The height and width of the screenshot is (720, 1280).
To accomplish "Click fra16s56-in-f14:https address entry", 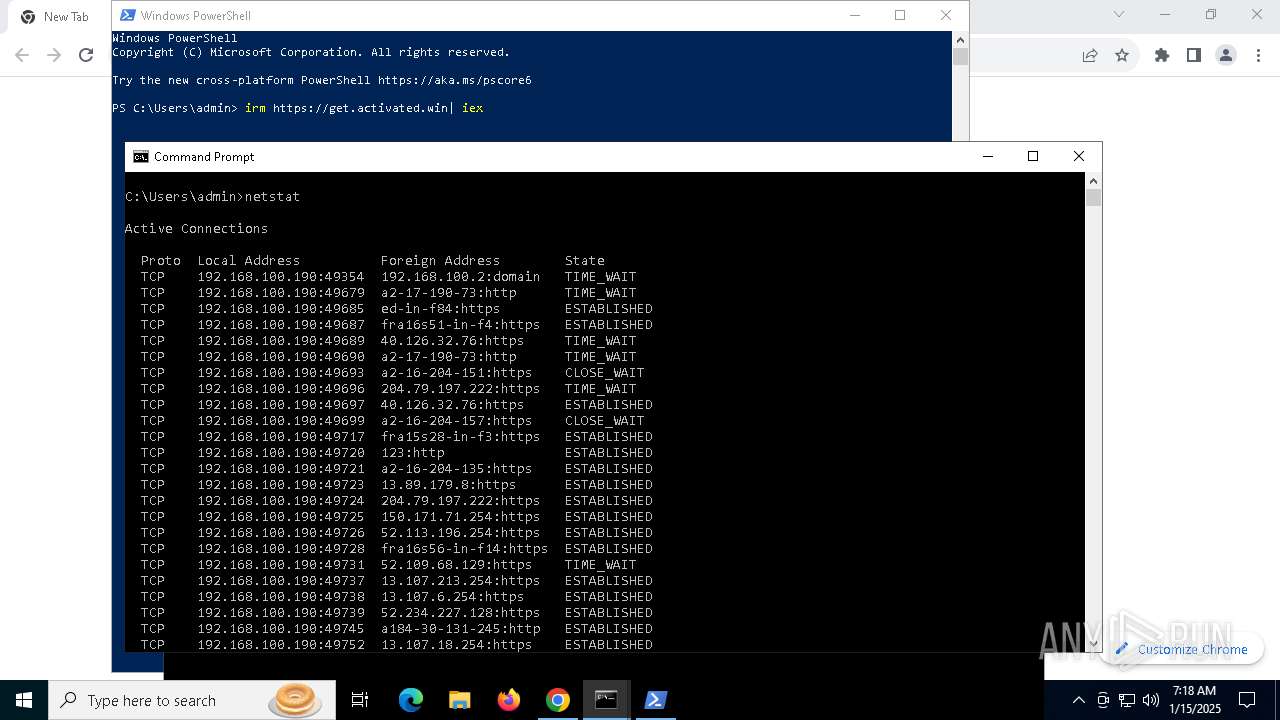I will click(x=464, y=549).
